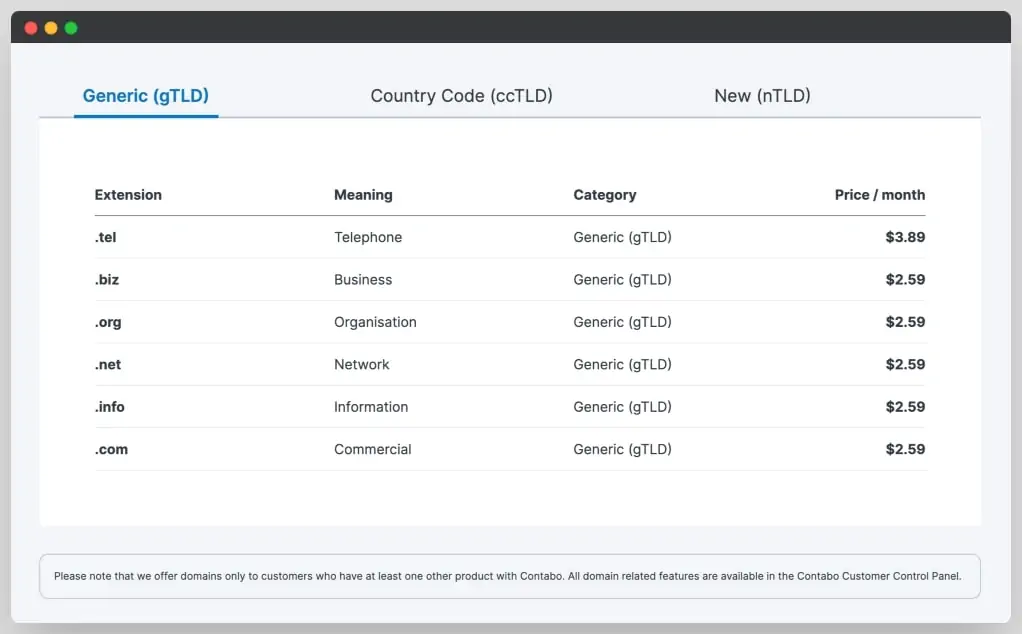
Task: Click the .net extension label
Action: (108, 364)
